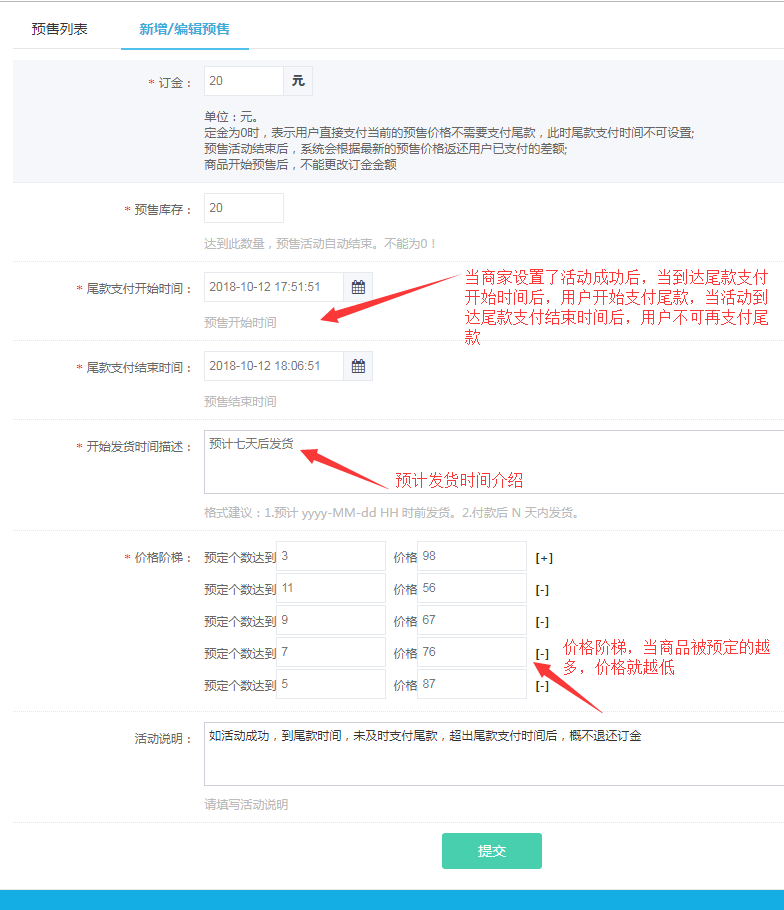Open calendar for final payment end time
784x910 pixels.
[358, 366]
